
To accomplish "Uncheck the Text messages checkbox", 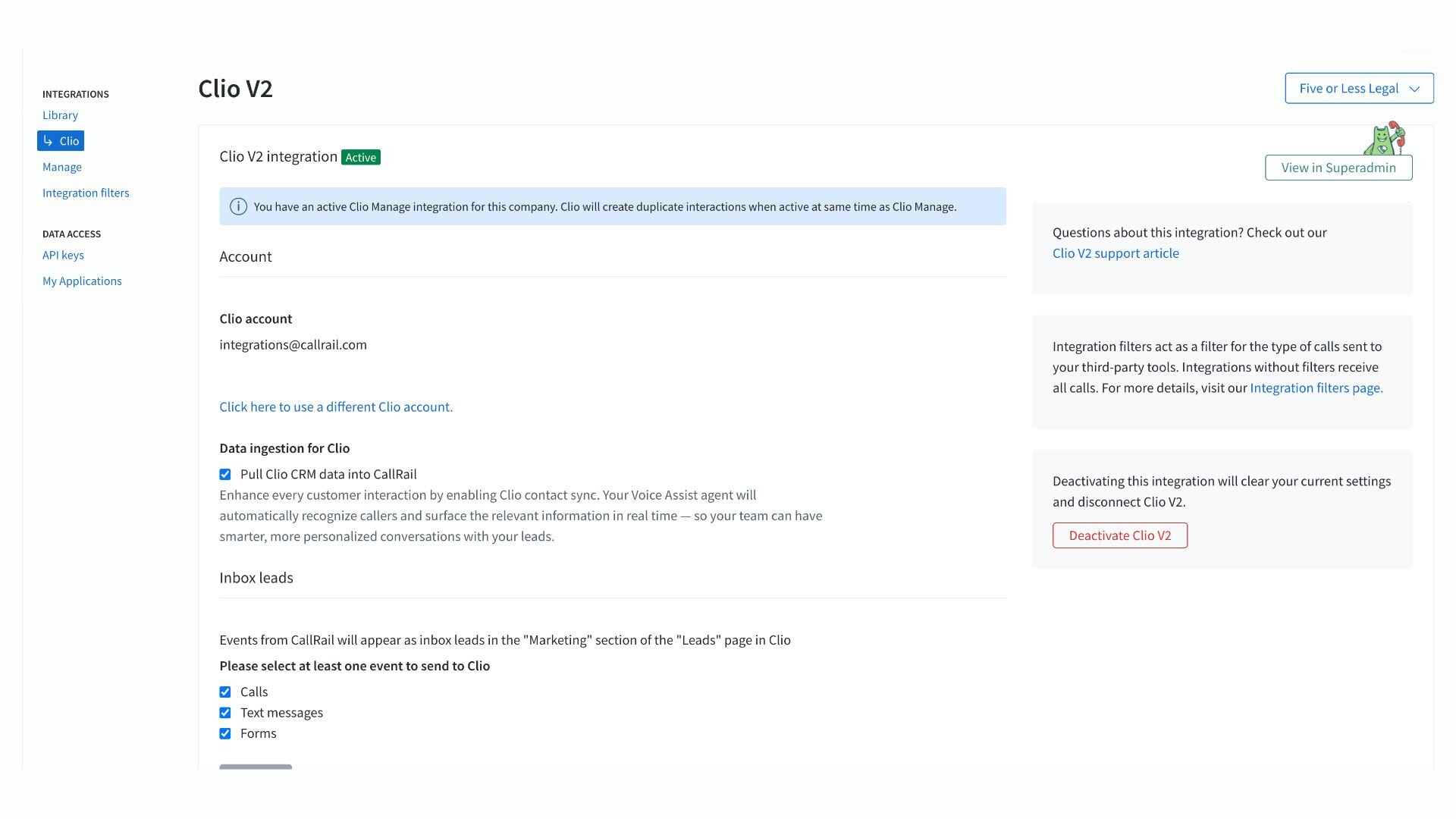I will (x=225, y=713).
